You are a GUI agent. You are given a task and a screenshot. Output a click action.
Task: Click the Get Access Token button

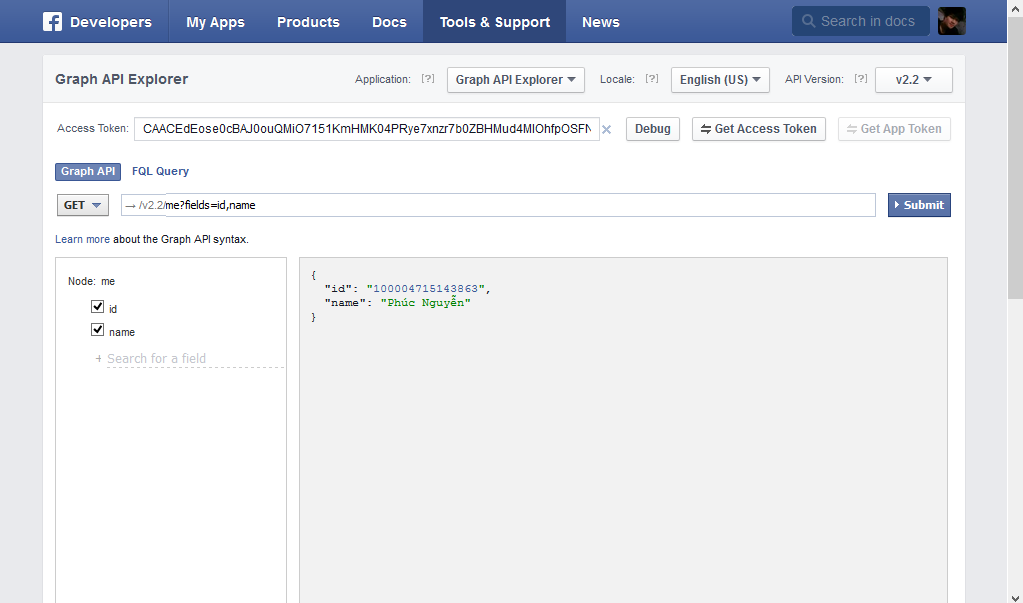tap(759, 129)
